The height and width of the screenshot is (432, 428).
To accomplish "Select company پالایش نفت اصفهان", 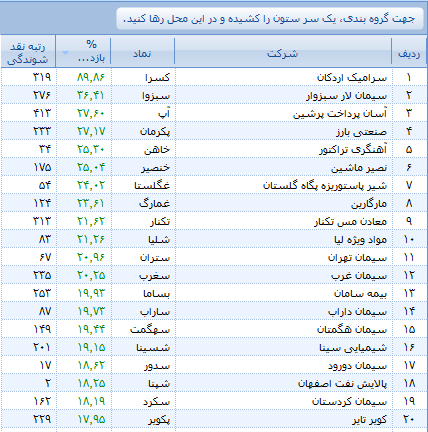I will 343,384.
